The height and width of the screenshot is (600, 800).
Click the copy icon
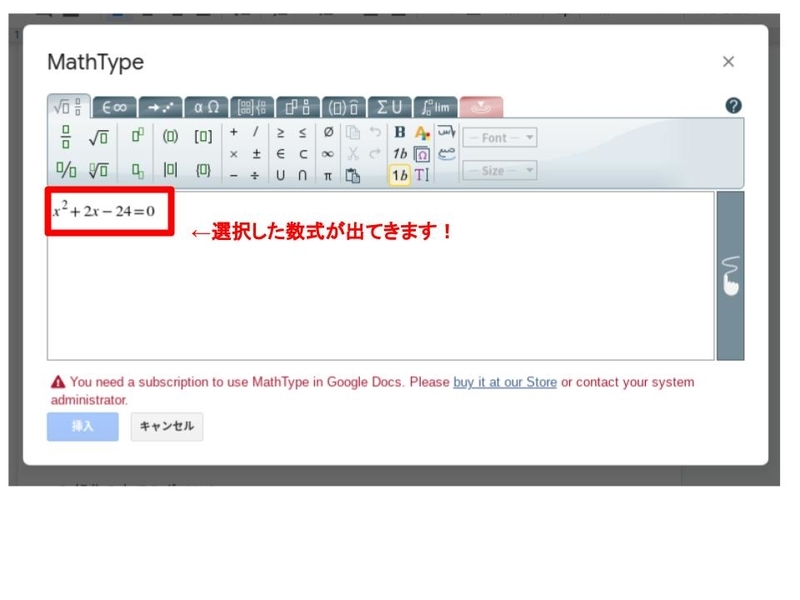point(353,133)
